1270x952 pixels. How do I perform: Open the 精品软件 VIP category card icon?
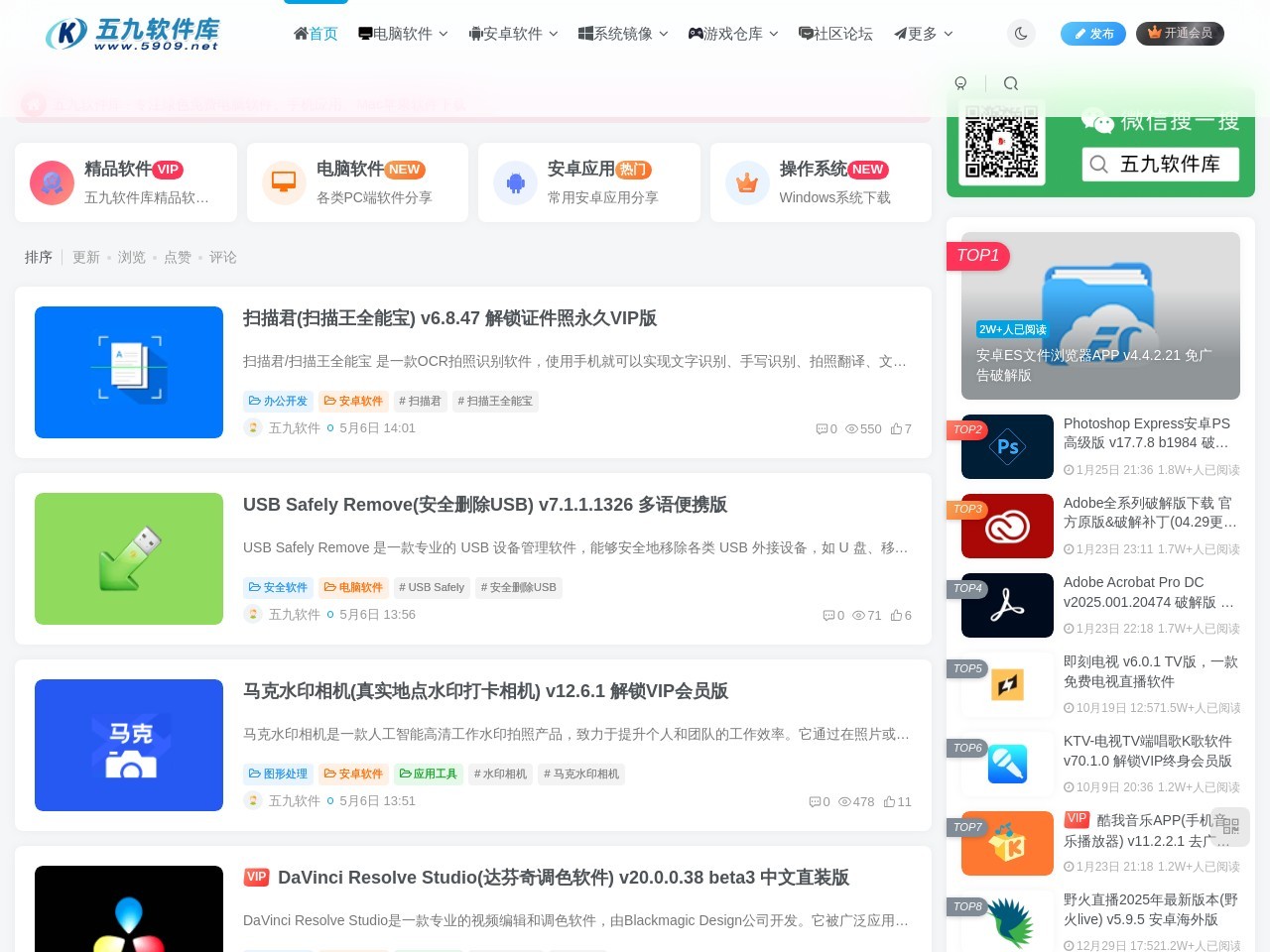point(52,182)
